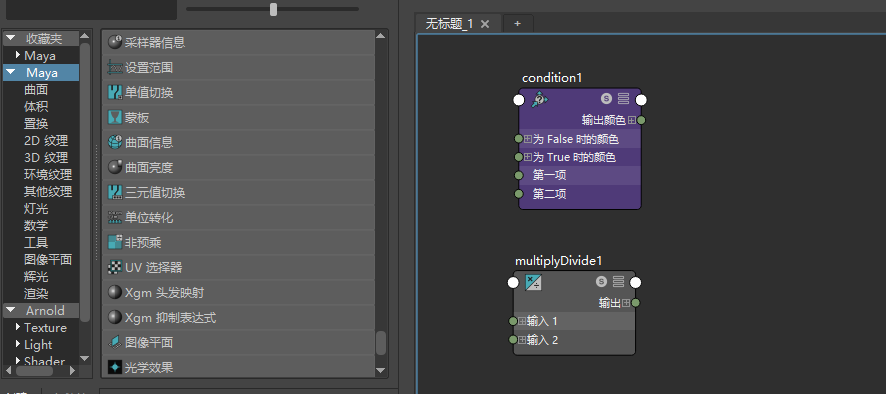
Task: Select the 单位转化 node icon
Action: tap(115, 218)
